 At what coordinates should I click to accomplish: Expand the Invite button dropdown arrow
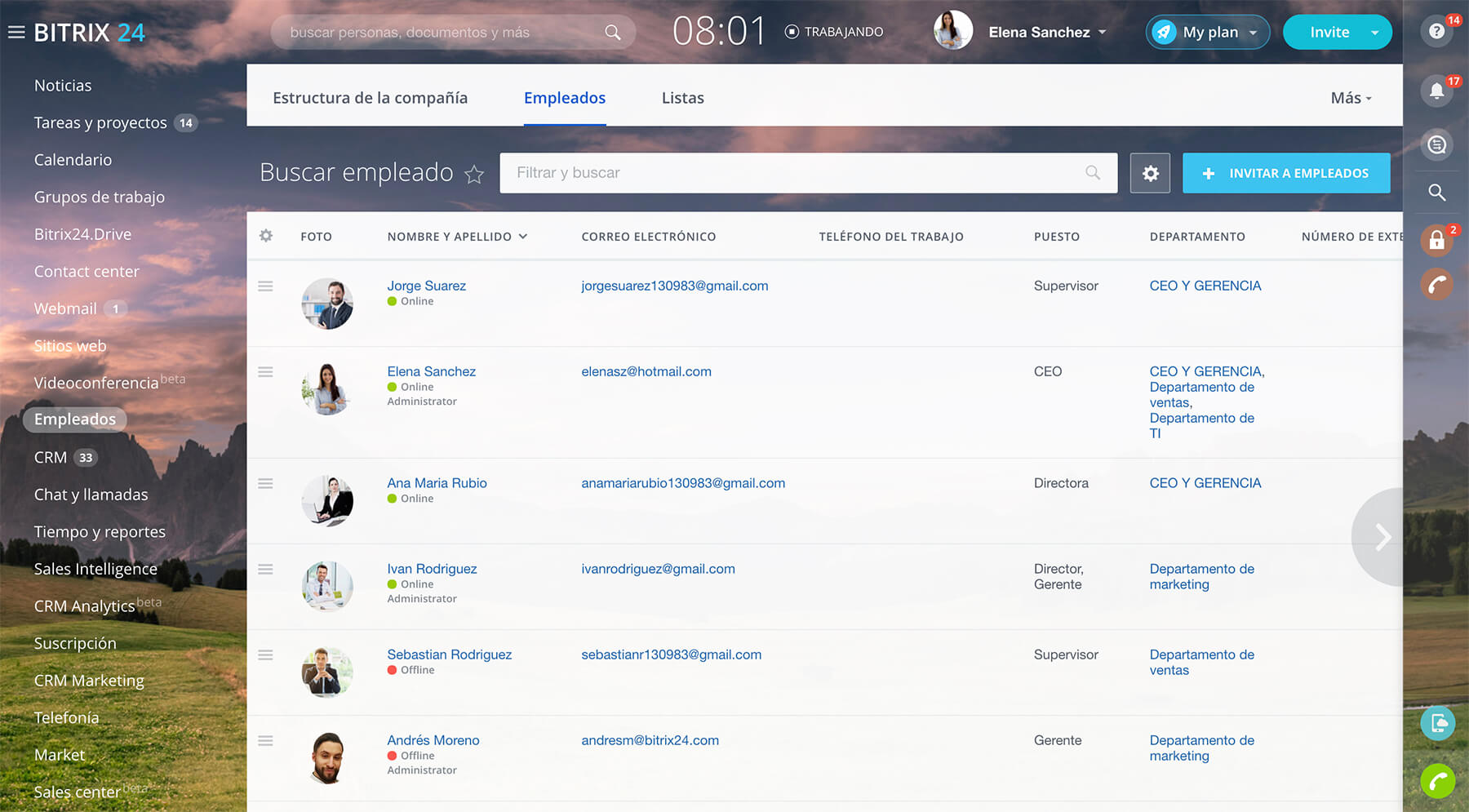pos(1375,33)
